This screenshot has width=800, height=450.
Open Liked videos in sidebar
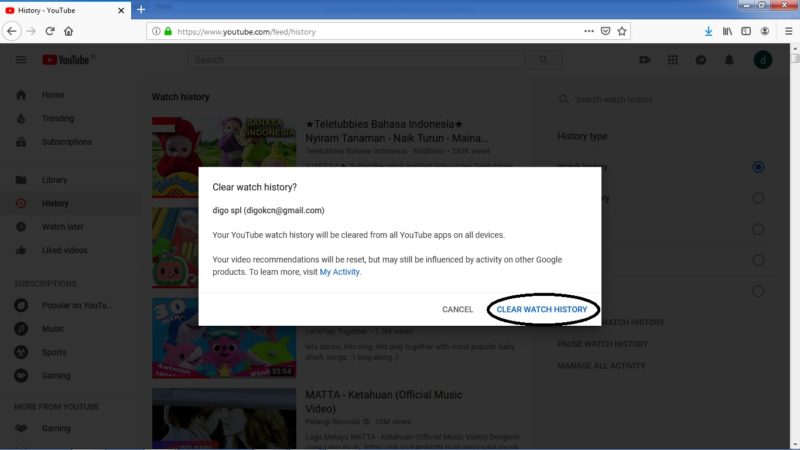tap(70, 250)
